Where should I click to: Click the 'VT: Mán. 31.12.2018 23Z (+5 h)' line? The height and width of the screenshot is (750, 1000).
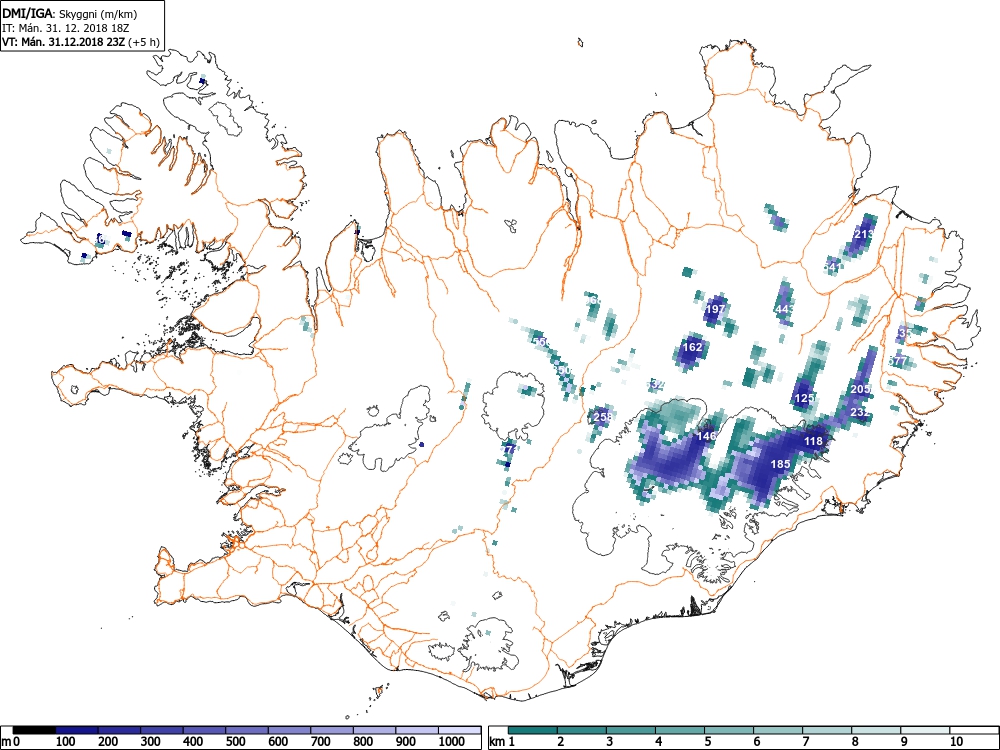(80, 42)
